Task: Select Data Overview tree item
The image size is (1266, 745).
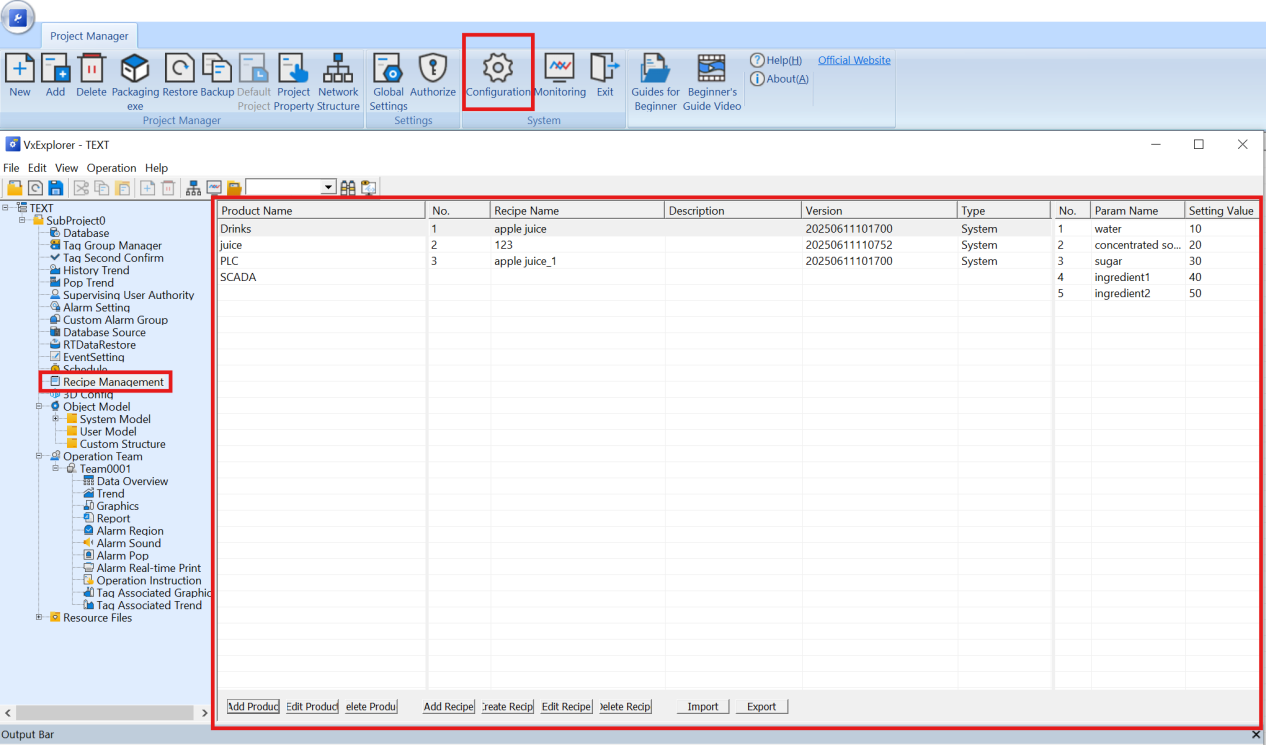Action: (x=132, y=481)
